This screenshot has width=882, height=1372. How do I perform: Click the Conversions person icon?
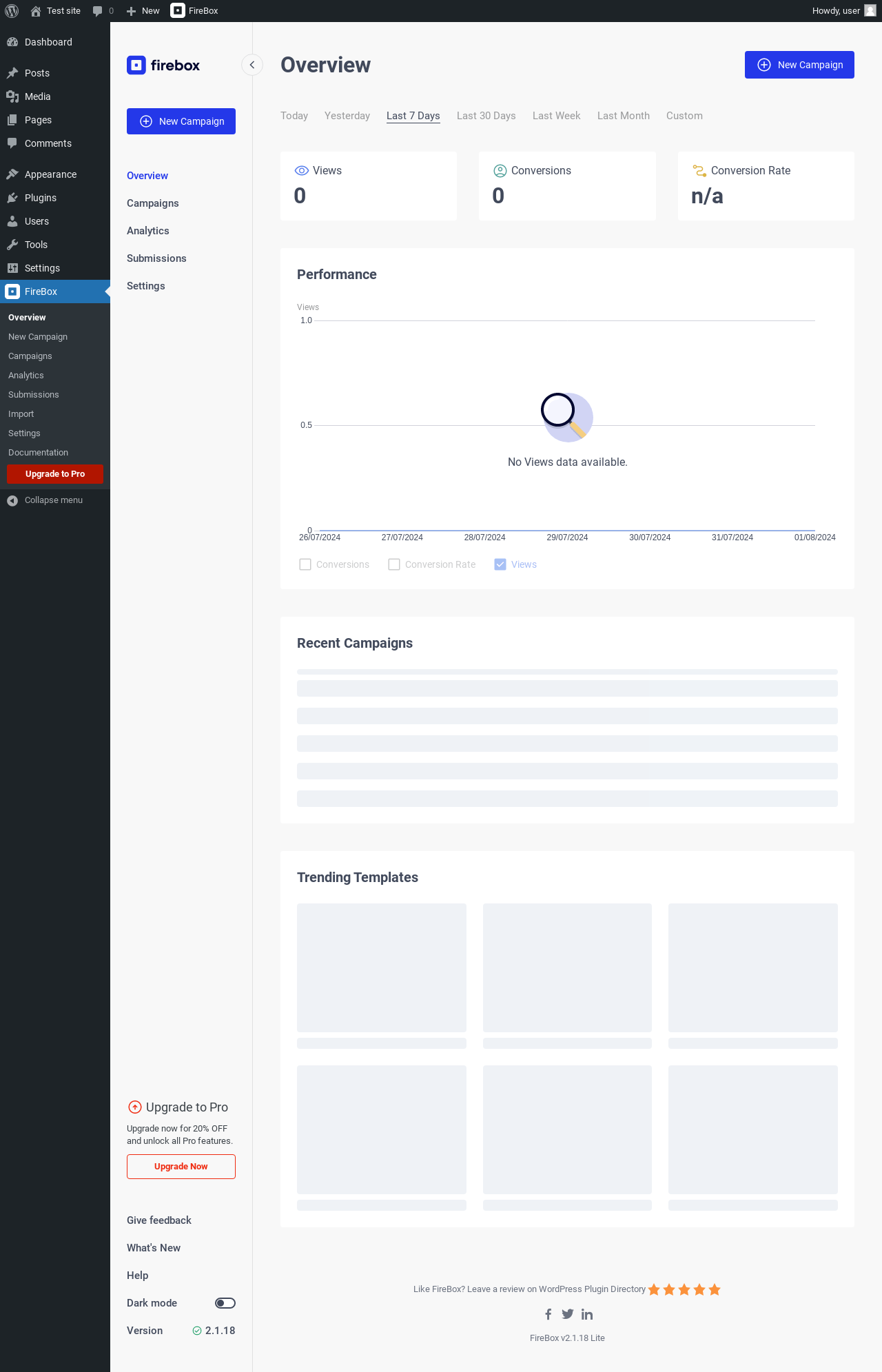[500, 171]
